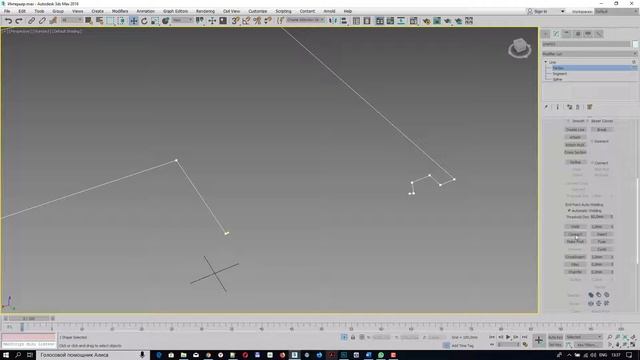Toggle the Automatic Welding checkbox

click(x=569, y=211)
